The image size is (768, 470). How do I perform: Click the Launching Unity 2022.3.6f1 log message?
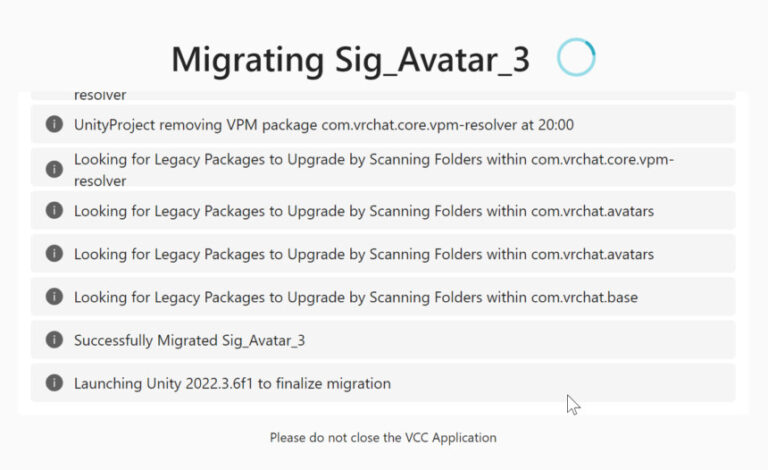point(232,383)
